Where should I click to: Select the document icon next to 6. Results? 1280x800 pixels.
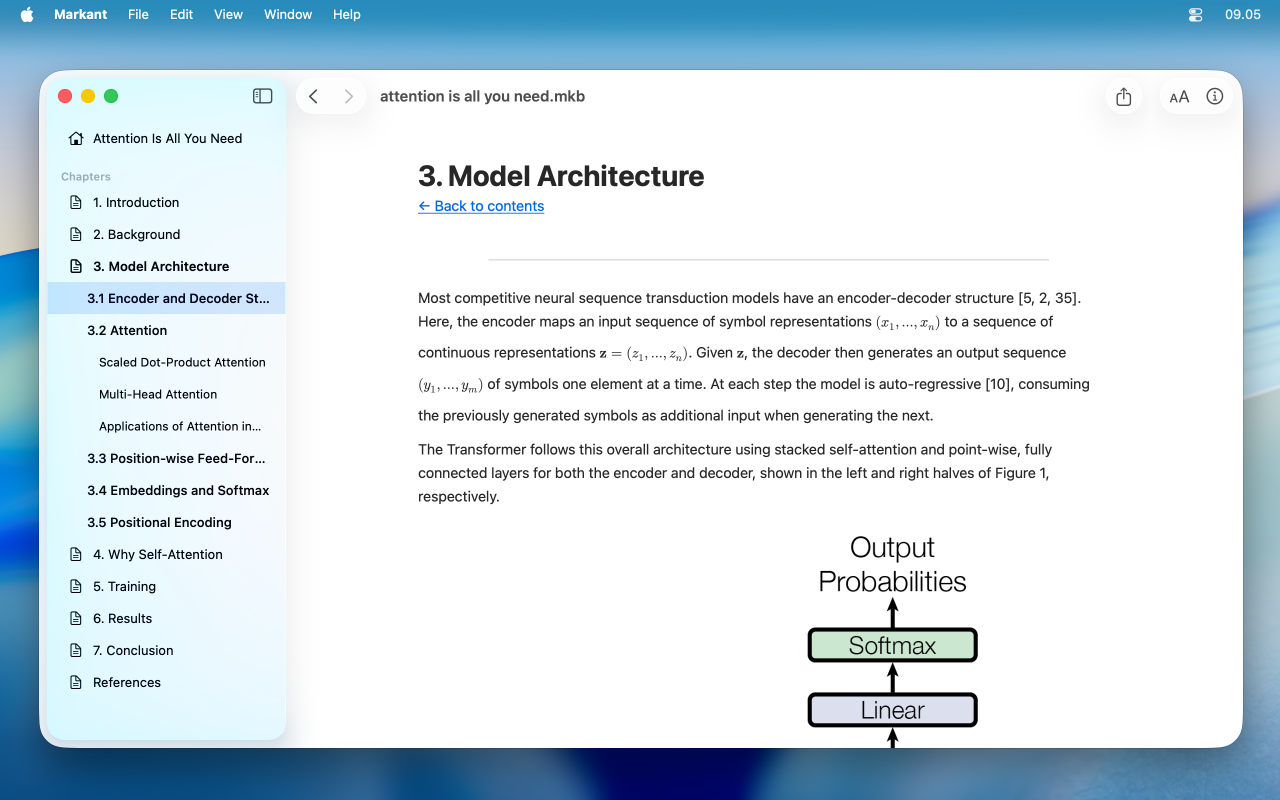(x=76, y=618)
